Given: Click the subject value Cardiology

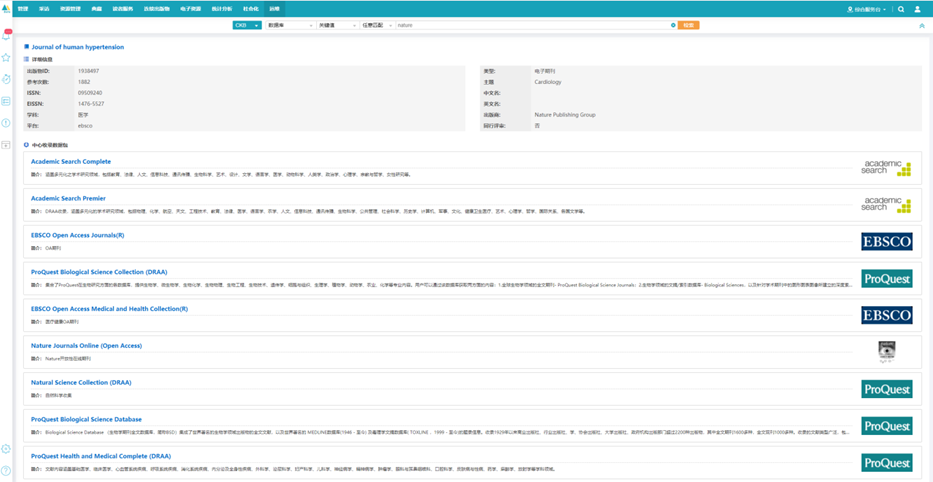Looking at the screenshot, I should (547, 82).
